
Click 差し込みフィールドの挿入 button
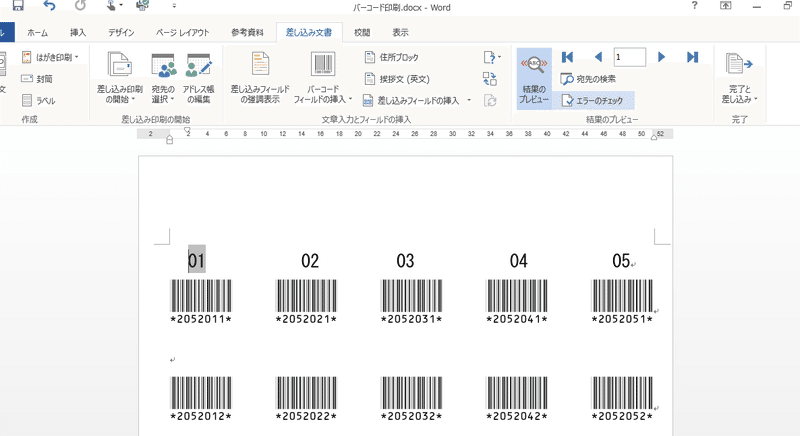click(x=411, y=100)
